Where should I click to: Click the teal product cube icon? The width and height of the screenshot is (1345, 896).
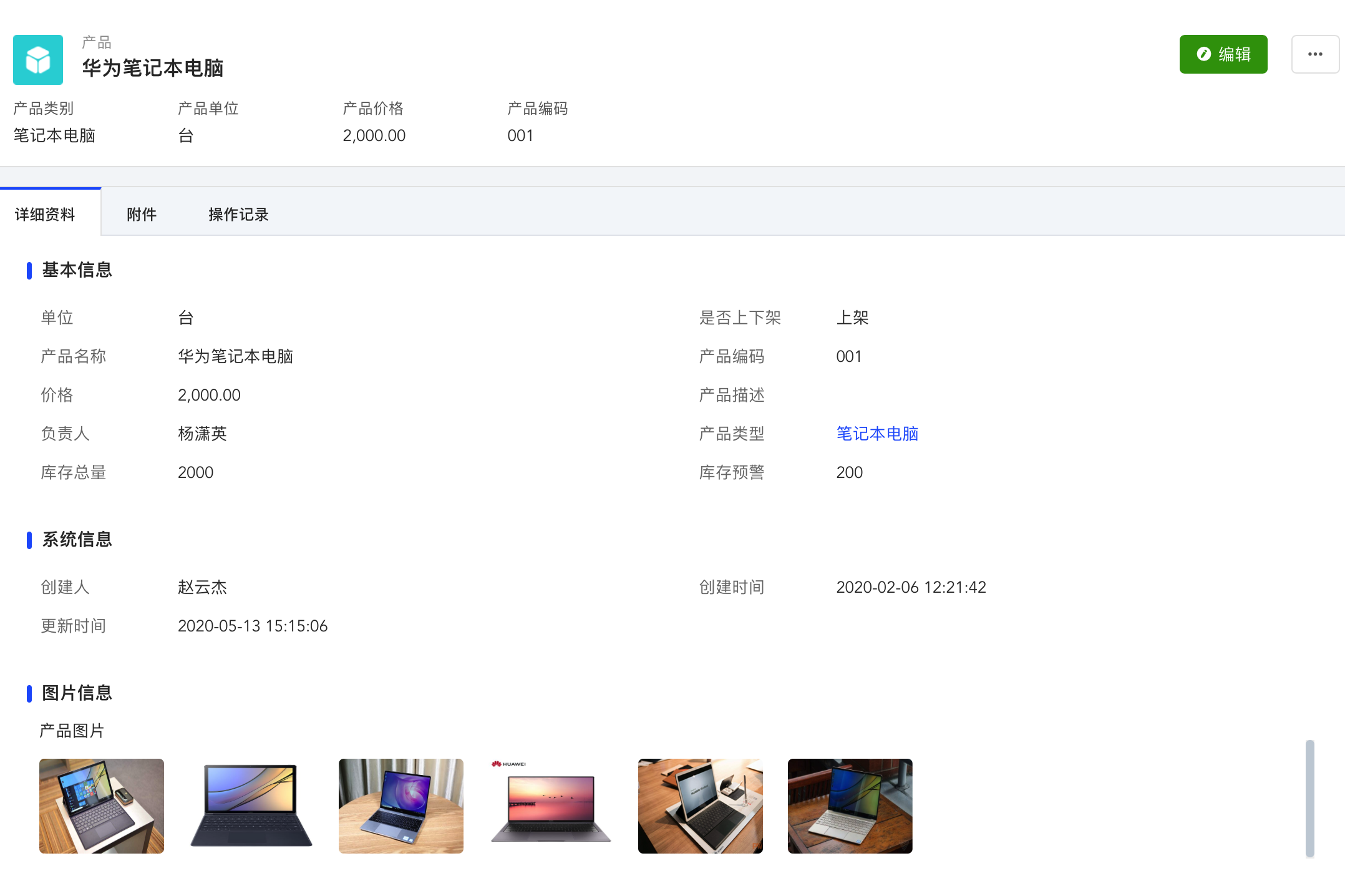point(38,60)
